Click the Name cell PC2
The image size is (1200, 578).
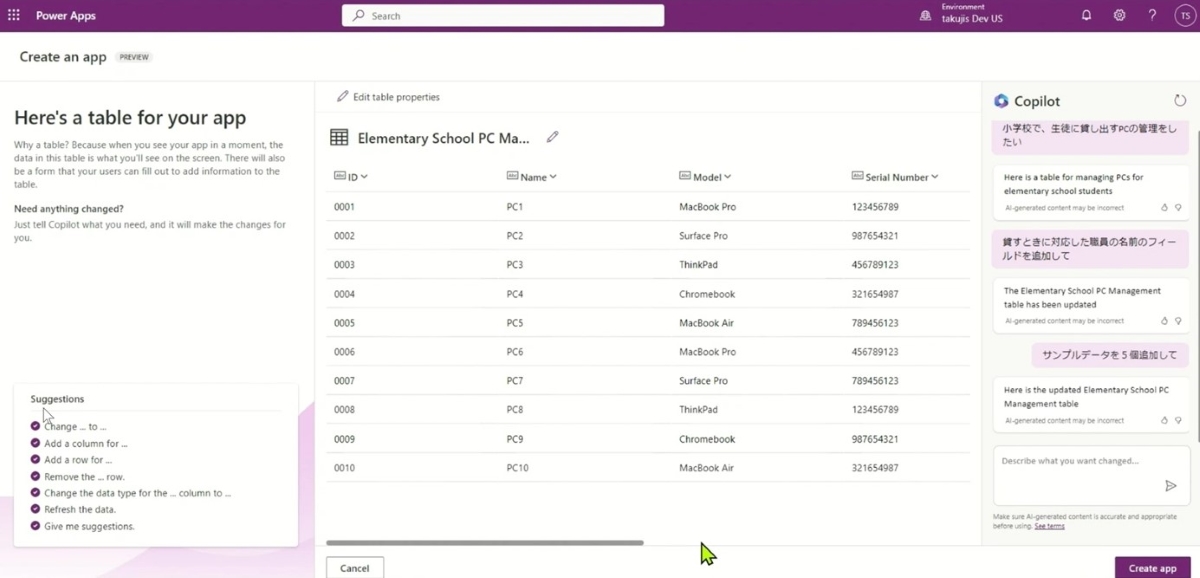tap(515, 236)
